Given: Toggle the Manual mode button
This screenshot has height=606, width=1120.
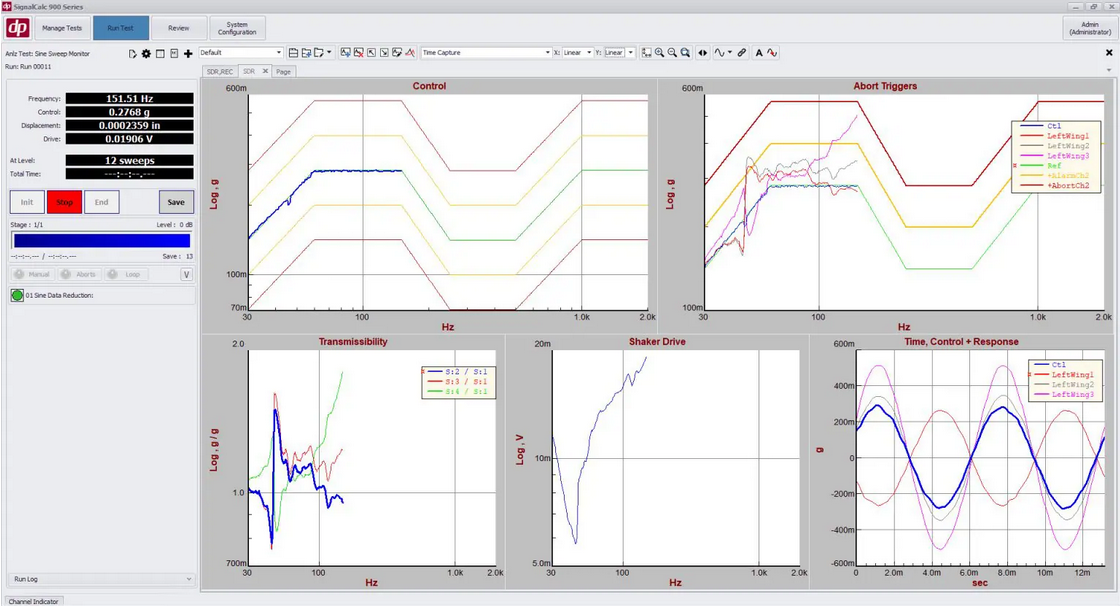Looking at the screenshot, I should point(32,274).
